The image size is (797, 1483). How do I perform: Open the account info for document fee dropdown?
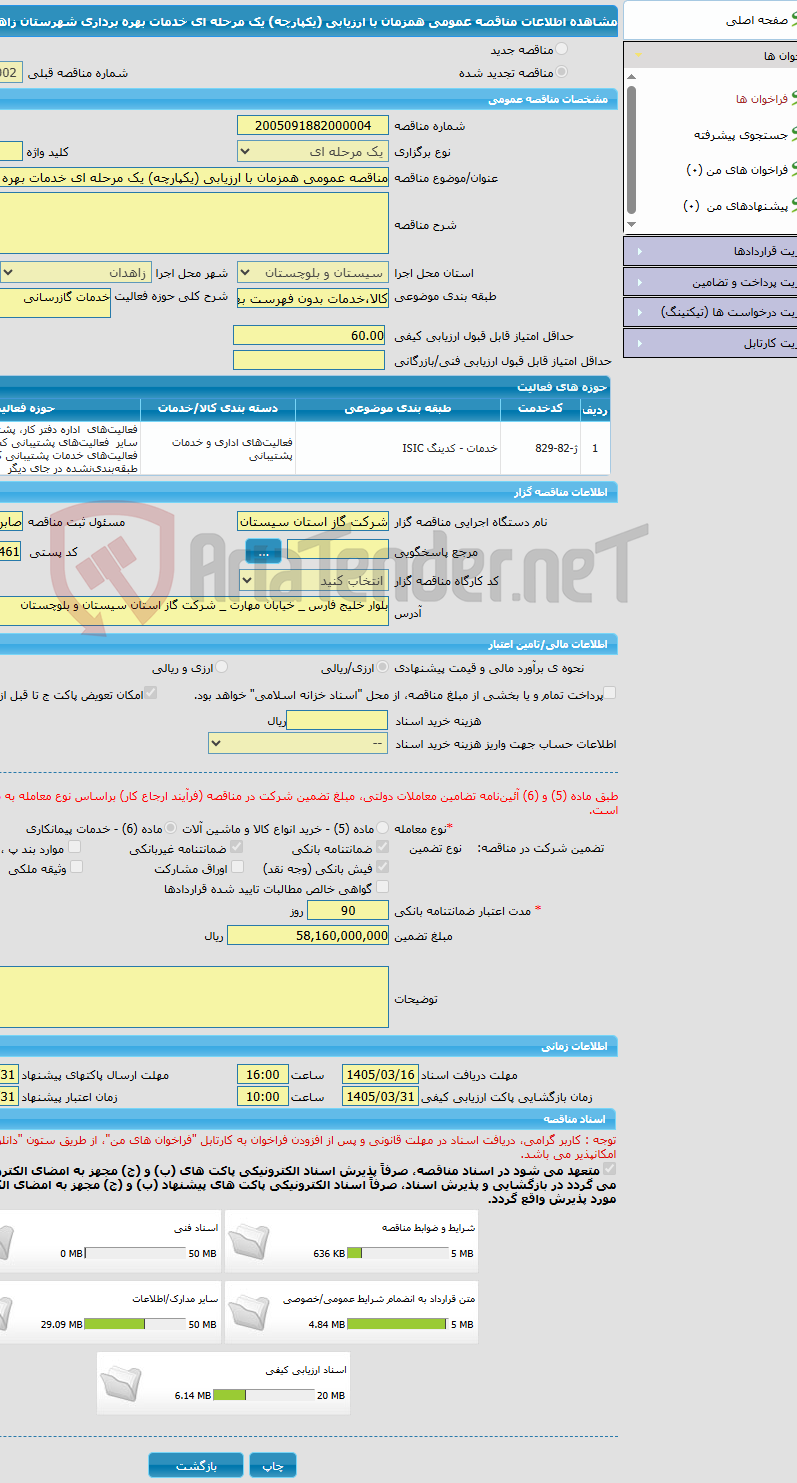298,744
